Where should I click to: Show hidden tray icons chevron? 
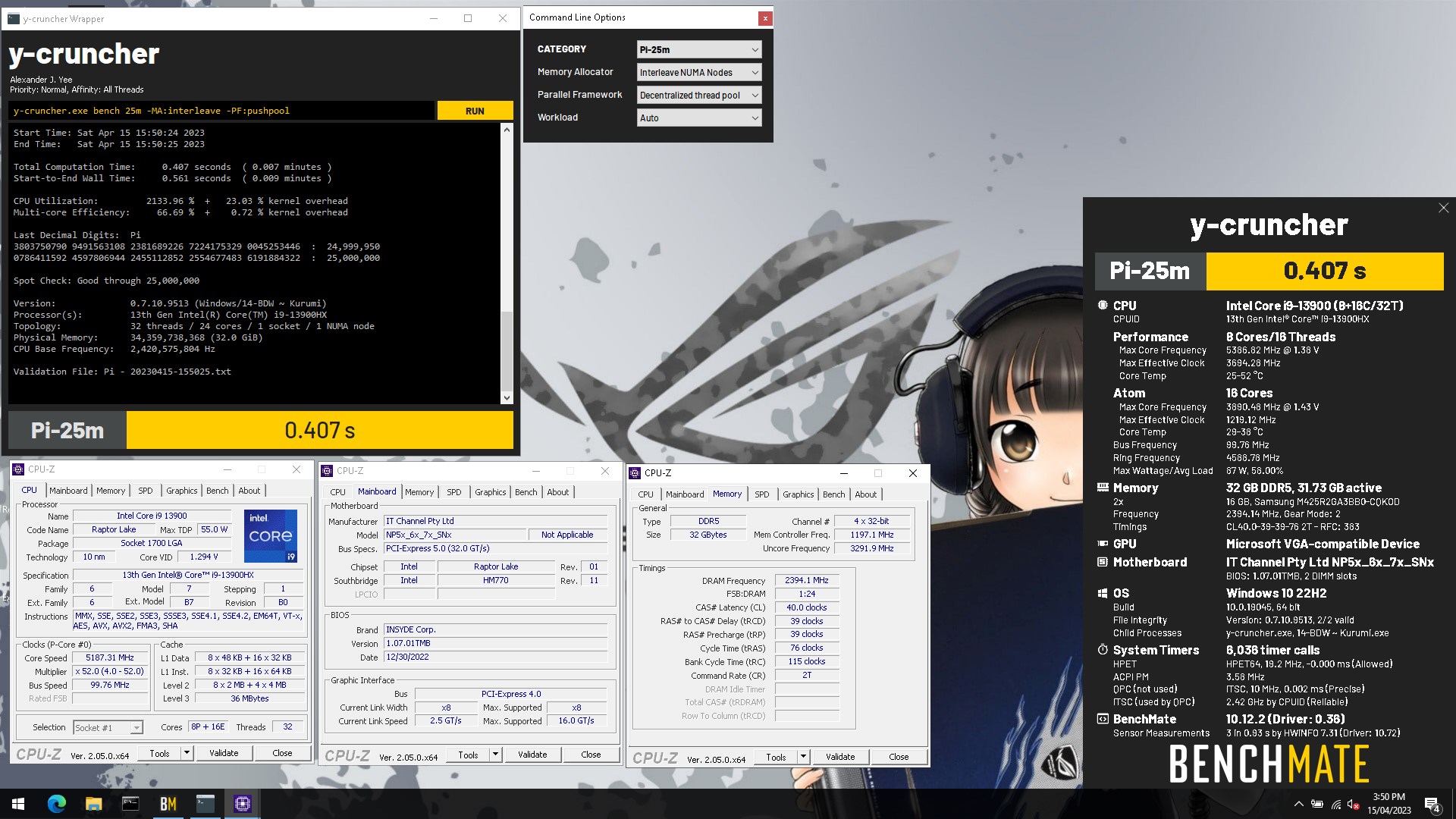pos(1298,804)
